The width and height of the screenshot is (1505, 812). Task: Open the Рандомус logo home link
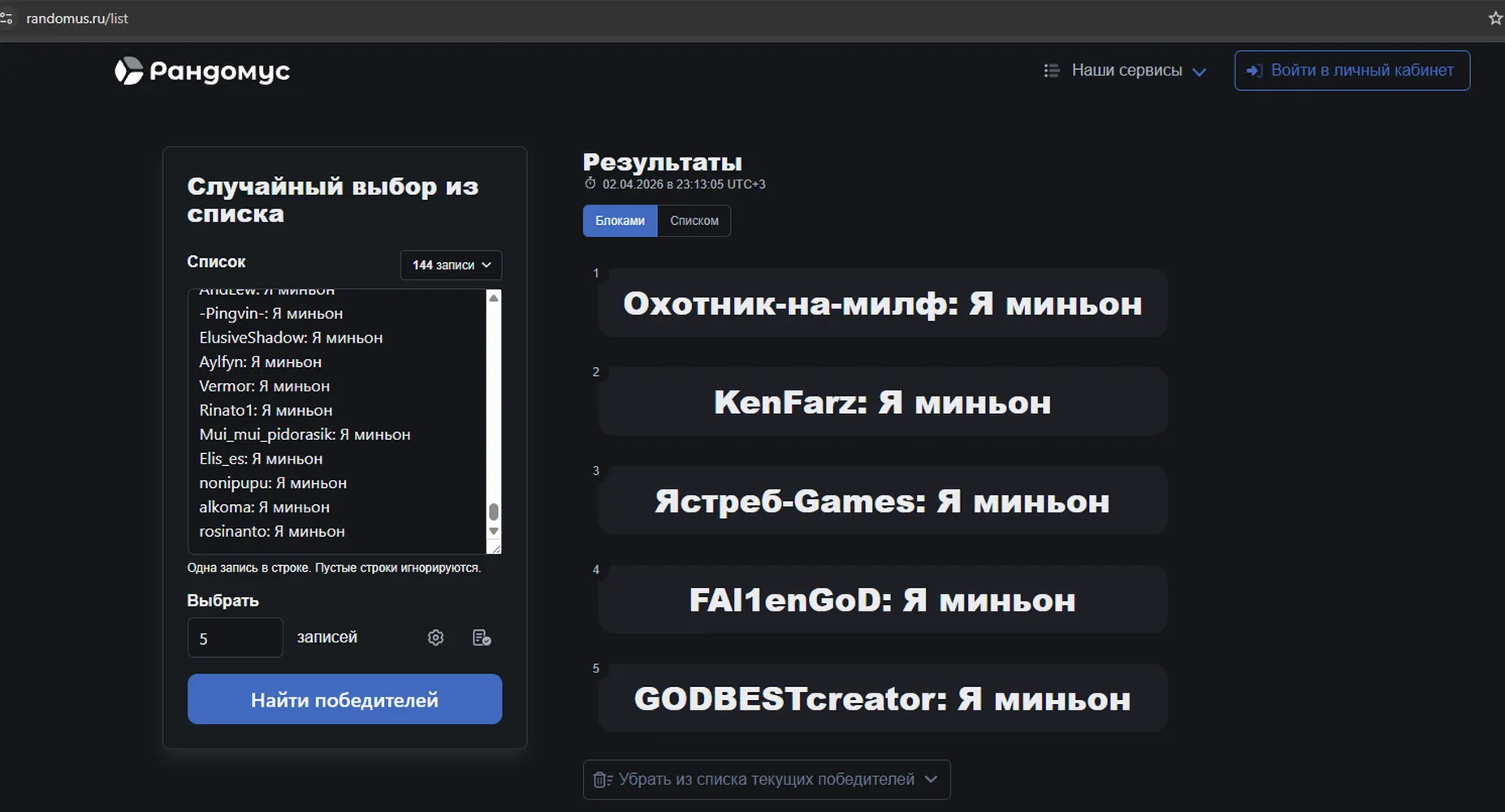coord(202,71)
